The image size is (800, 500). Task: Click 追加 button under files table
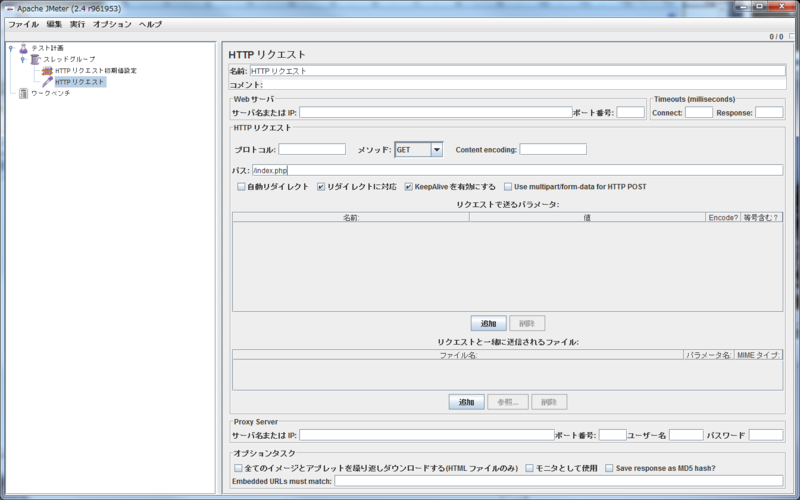pos(466,402)
